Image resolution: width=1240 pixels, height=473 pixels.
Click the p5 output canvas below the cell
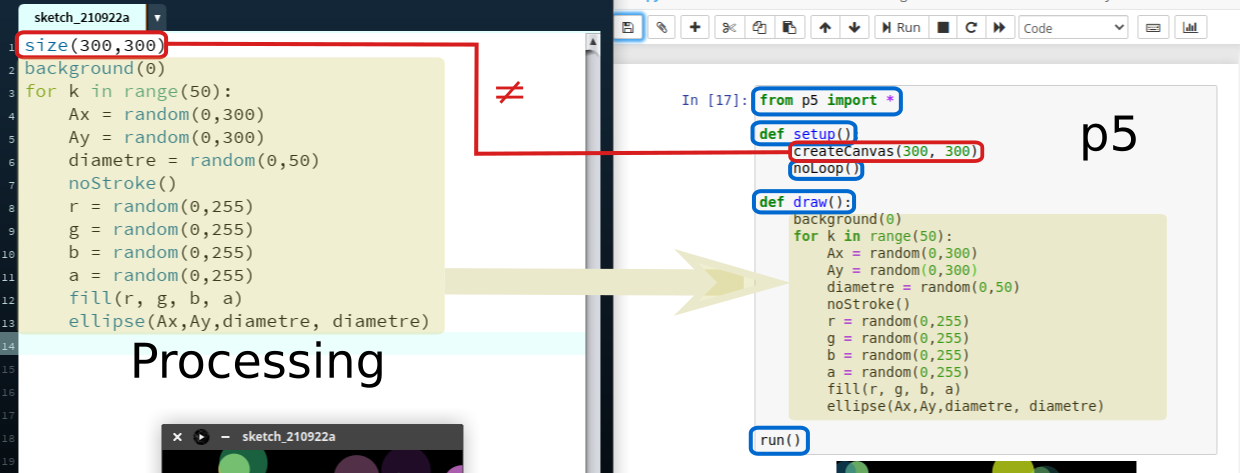pyautogui.click(x=986, y=467)
